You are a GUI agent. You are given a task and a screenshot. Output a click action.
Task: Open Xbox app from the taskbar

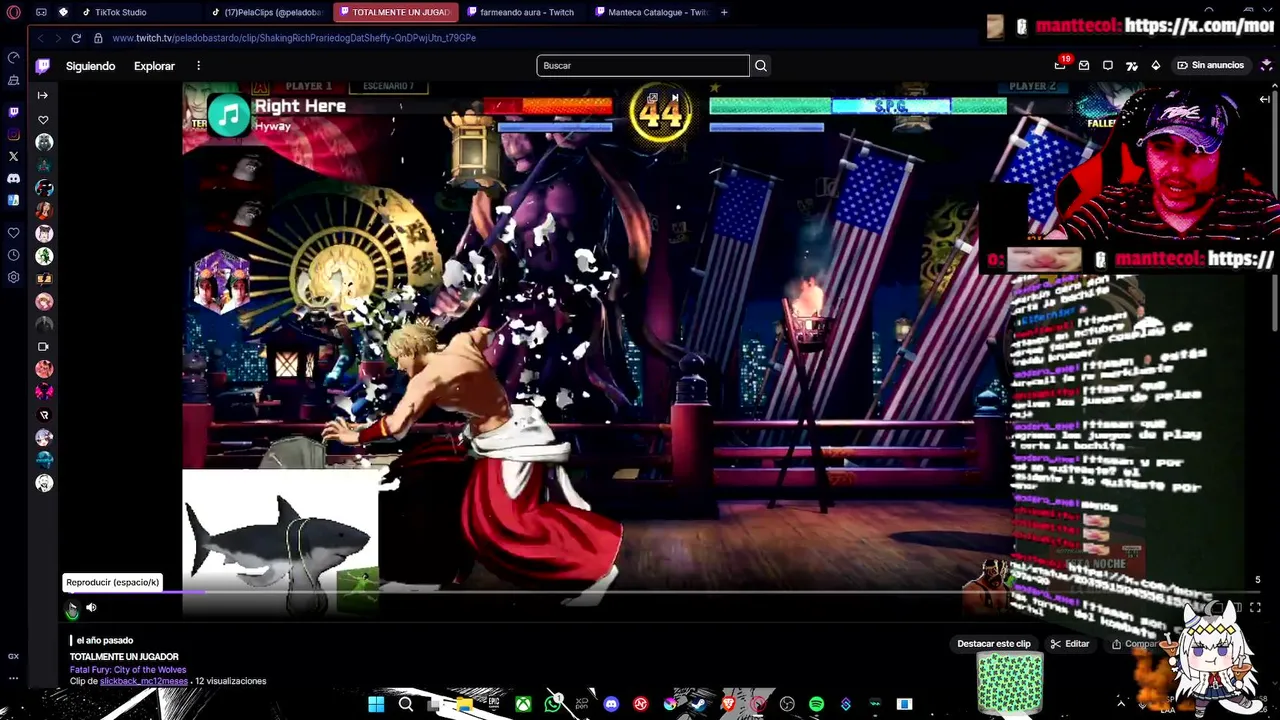coord(523,704)
